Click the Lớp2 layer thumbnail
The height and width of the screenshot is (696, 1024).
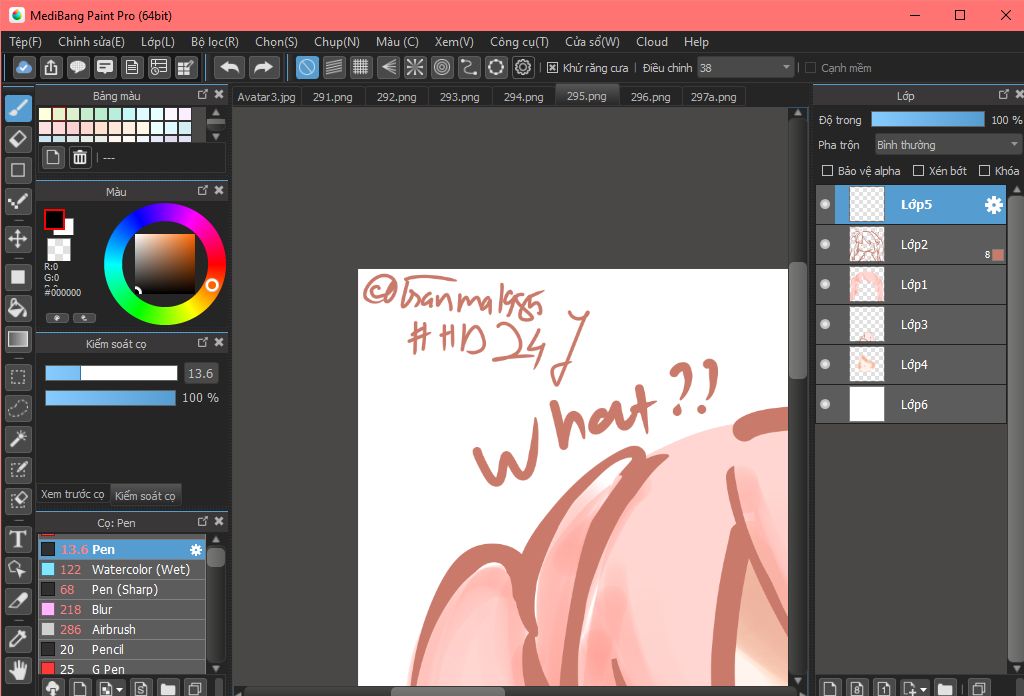coord(867,244)
